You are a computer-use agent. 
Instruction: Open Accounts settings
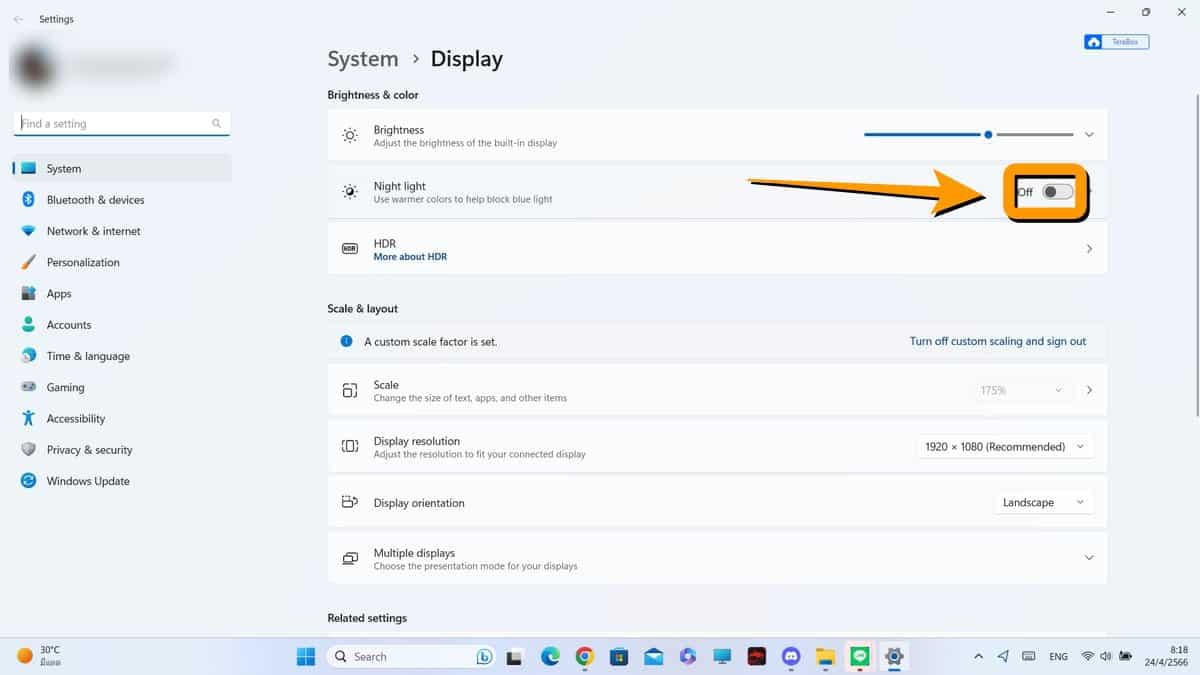[70, 324]
